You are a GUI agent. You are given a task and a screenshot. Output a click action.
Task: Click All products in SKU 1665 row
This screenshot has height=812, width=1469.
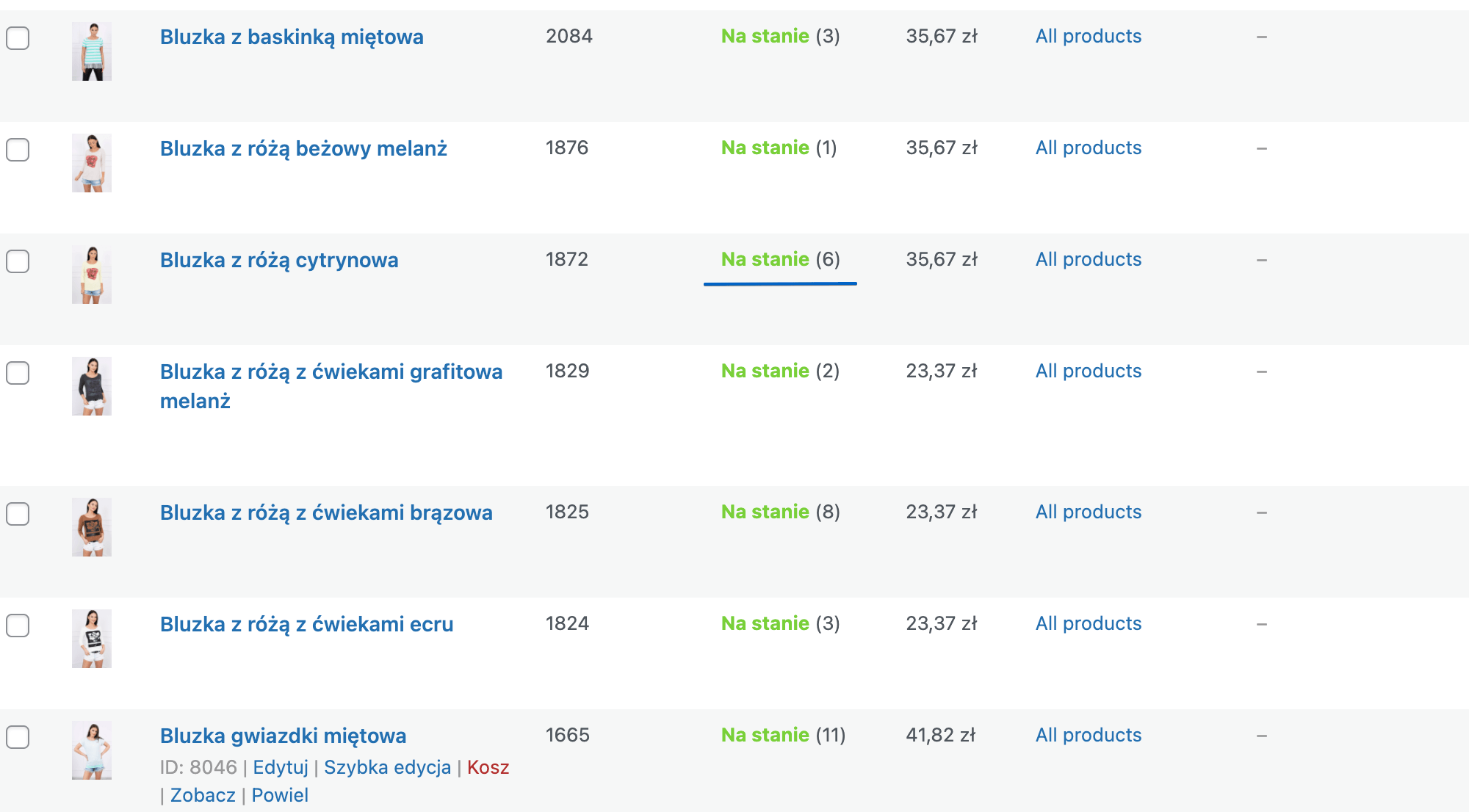pos(1089,735)
